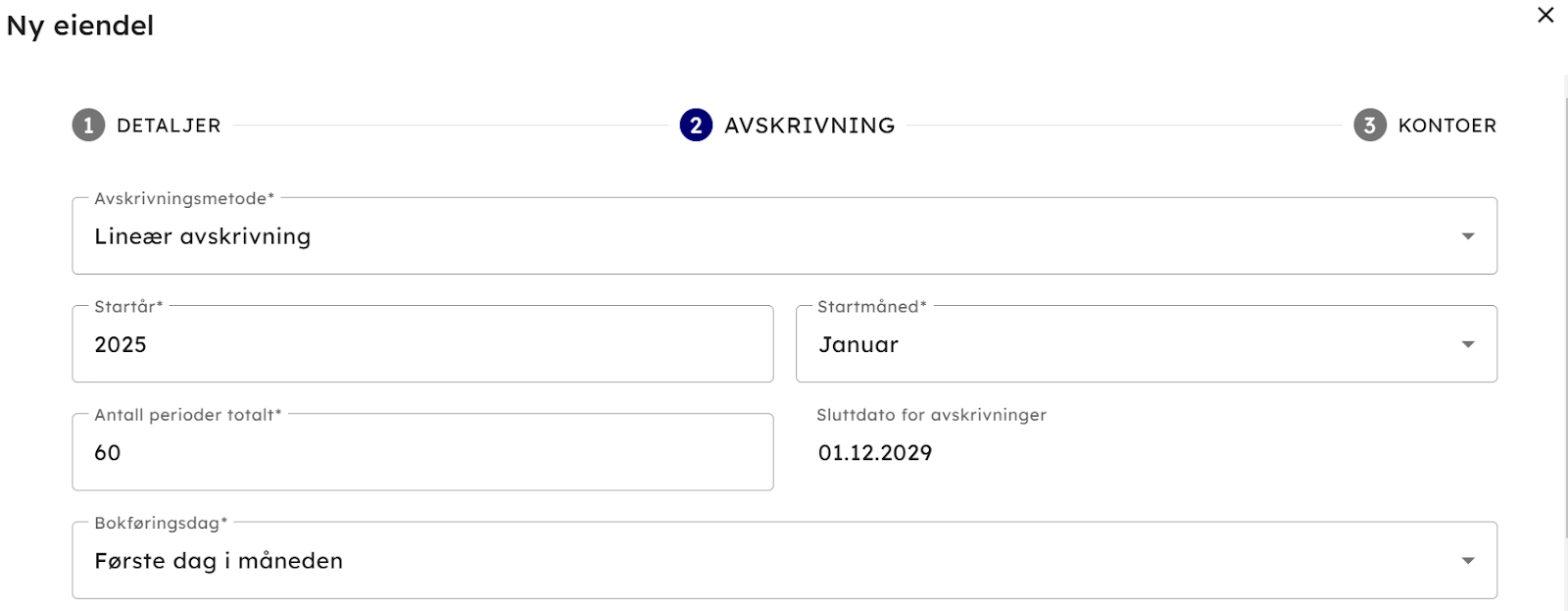Switch to the KONTOER step label
This screenshot has width=1568, height=611.
pyautogui.click(x=1446, y=126)
